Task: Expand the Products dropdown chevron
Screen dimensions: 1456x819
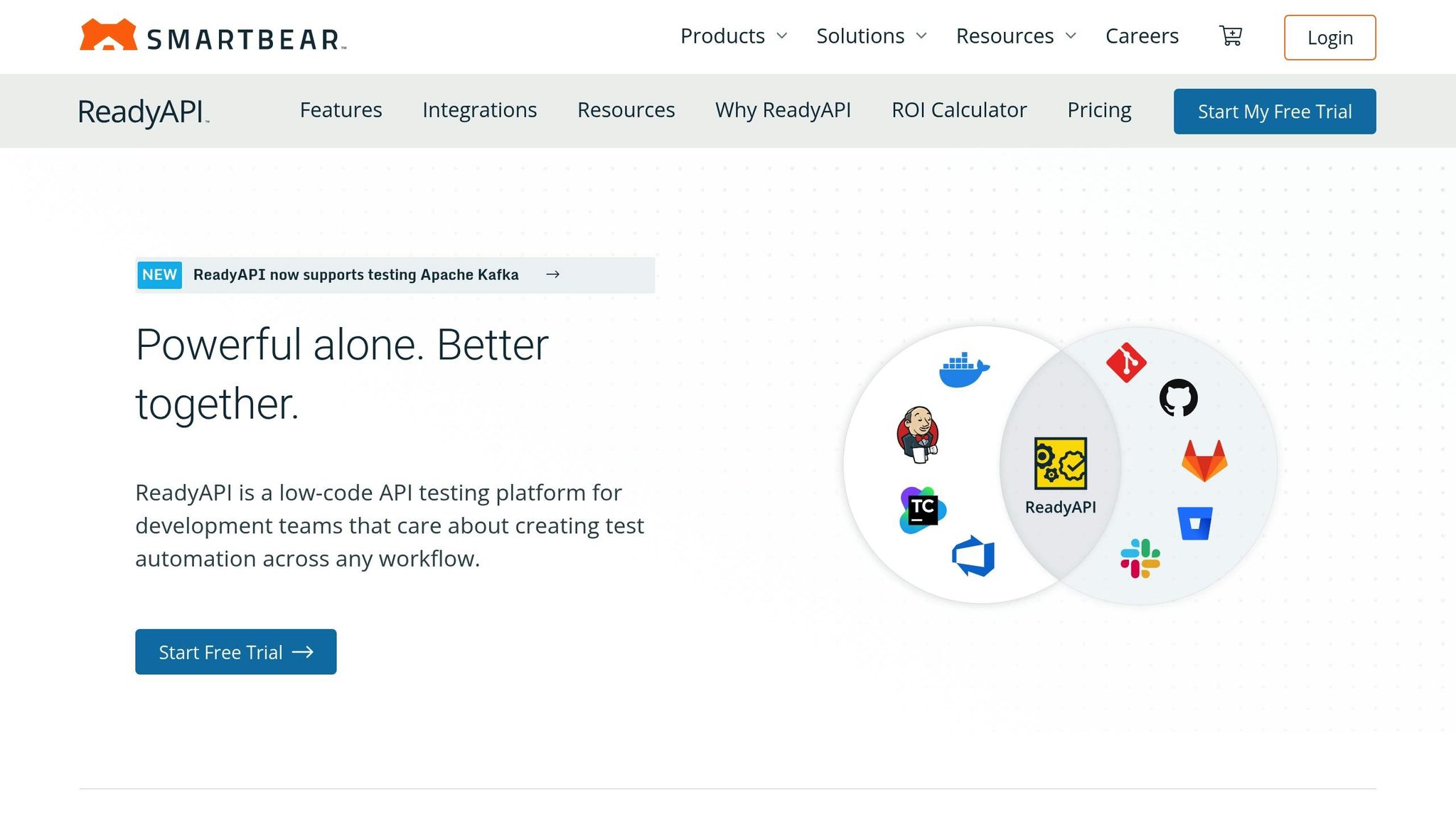Action: click(x=782, y=36)
